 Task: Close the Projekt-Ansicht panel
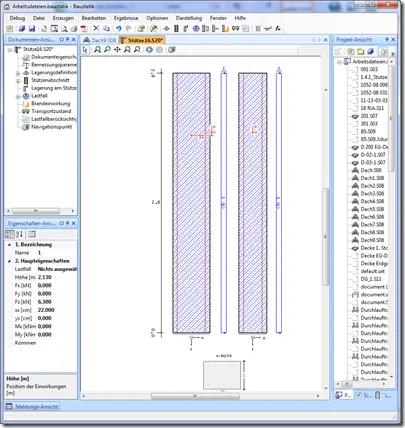393,40
